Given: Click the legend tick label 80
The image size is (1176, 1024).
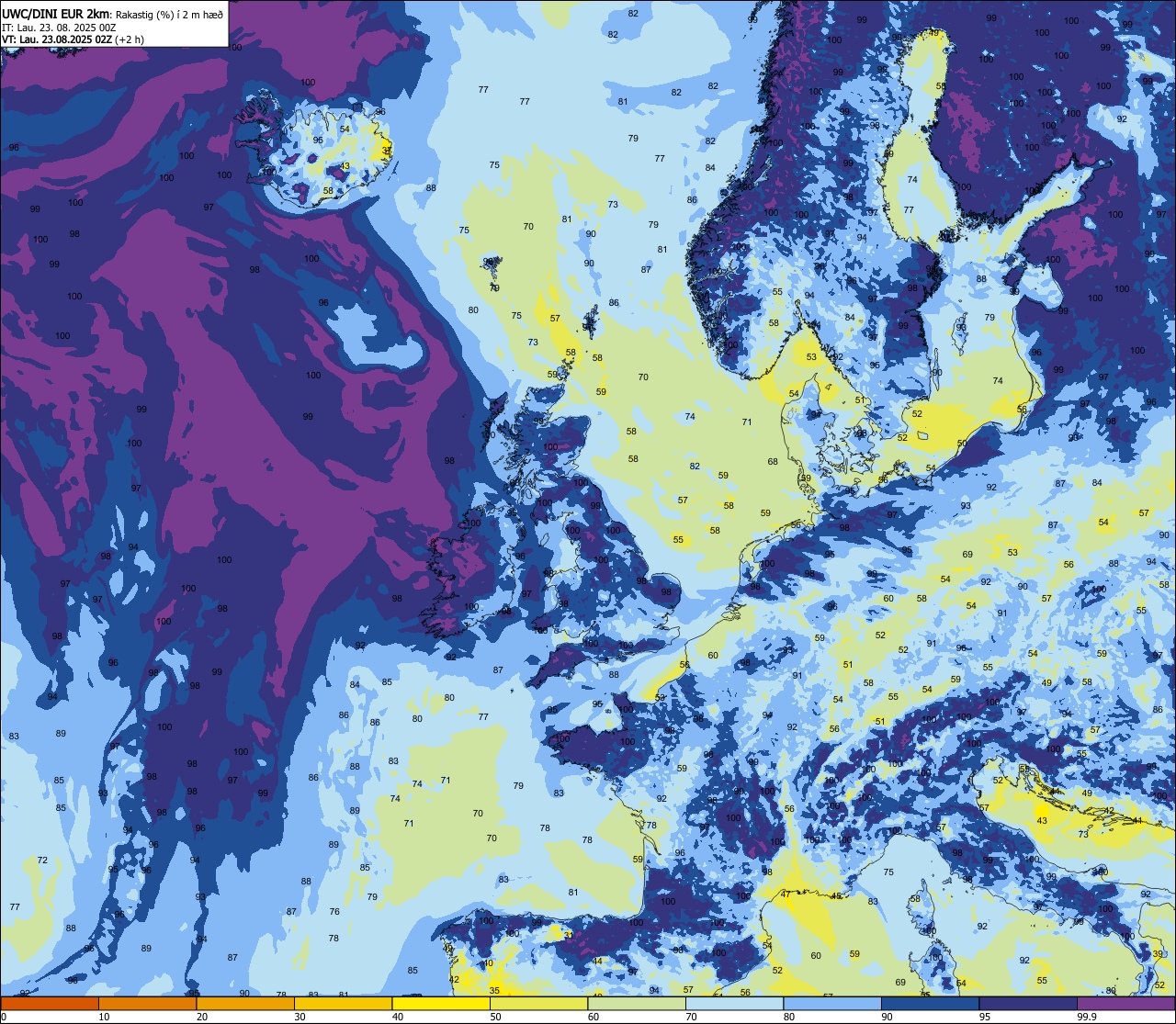Looking at the screenshot, I should tap(789, 1017).
